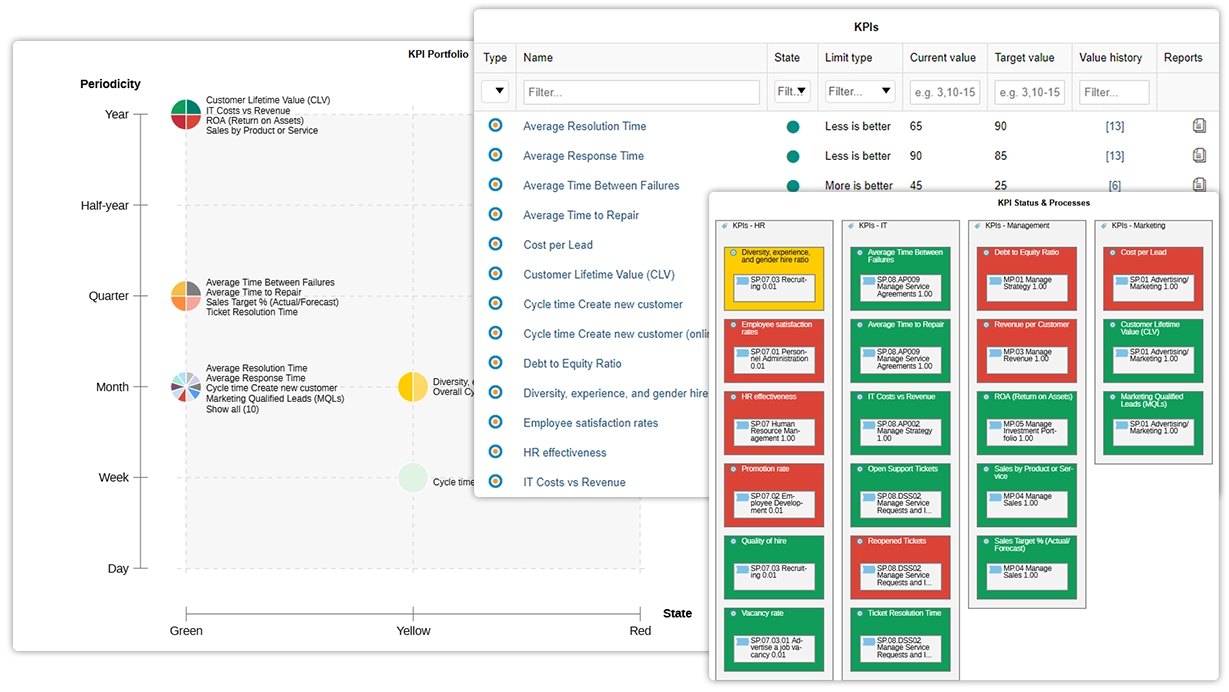Click the multi-slice pie chart at Month, Green state
This screenshot has height=692, width=1229.
click(x=186, y=387)
